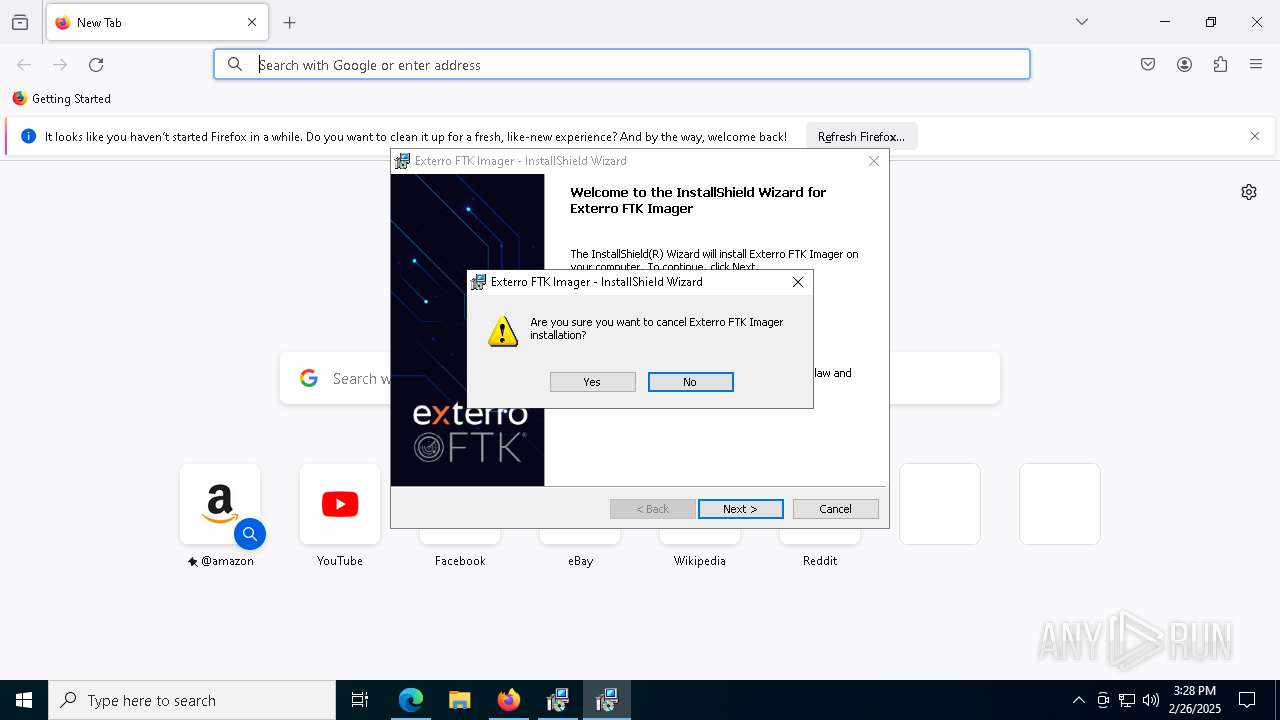Screen dimensions: 1280x720
Task: Click the Amazon search shortcut magnifier badge
Action: tap(250, 535)
